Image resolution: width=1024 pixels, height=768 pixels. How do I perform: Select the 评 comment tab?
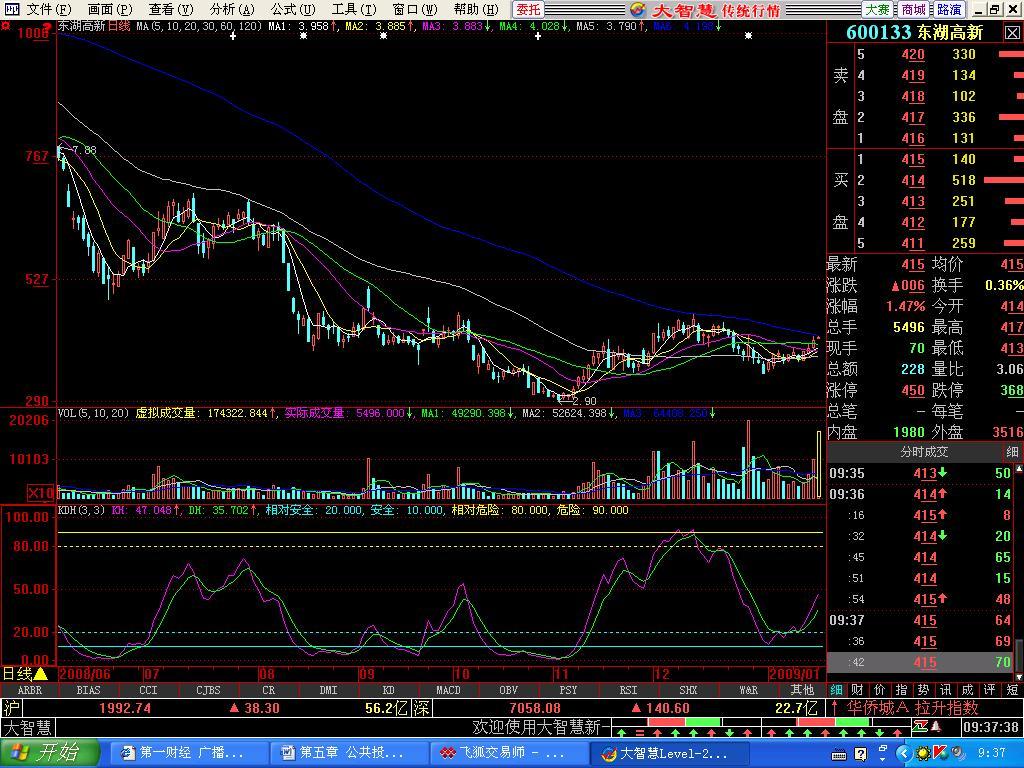(x=990, y=690)
